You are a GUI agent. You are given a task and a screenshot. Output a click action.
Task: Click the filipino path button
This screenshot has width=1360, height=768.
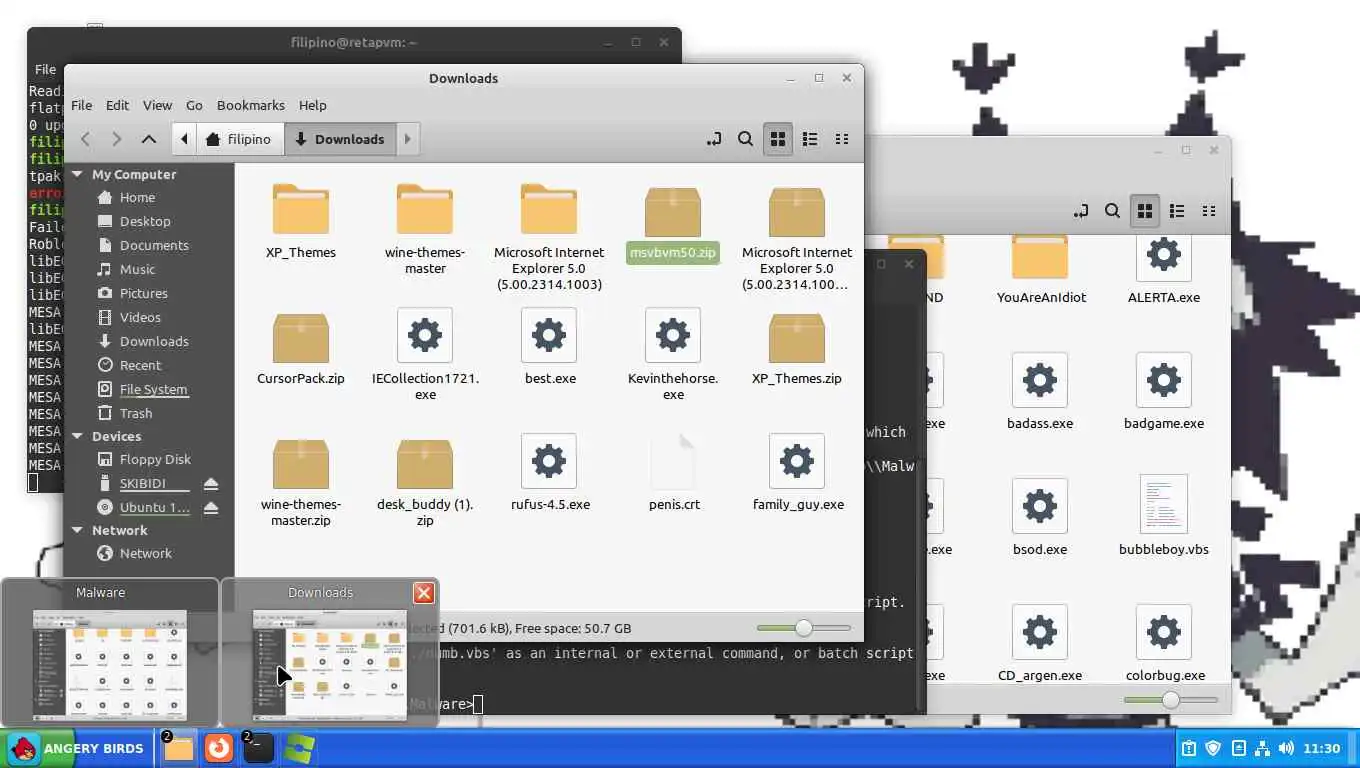point(239,139)
